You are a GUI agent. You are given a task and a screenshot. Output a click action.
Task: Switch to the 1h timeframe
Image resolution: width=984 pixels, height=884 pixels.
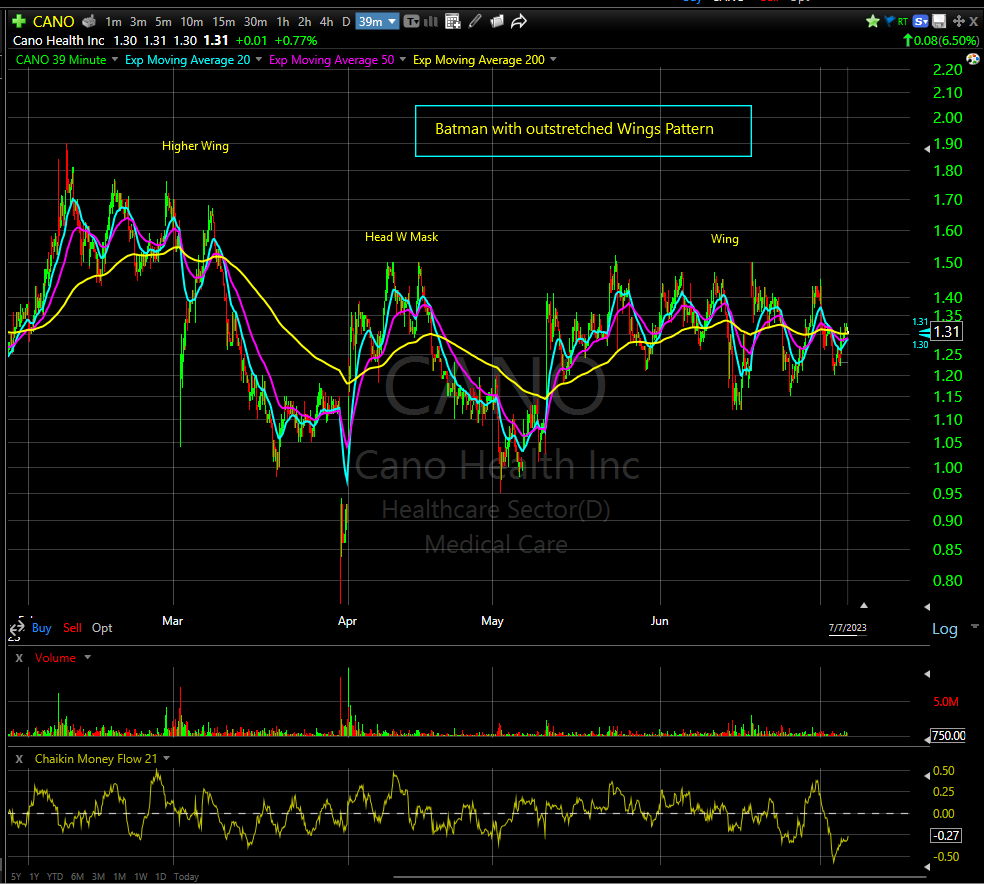tap(283, 22)
